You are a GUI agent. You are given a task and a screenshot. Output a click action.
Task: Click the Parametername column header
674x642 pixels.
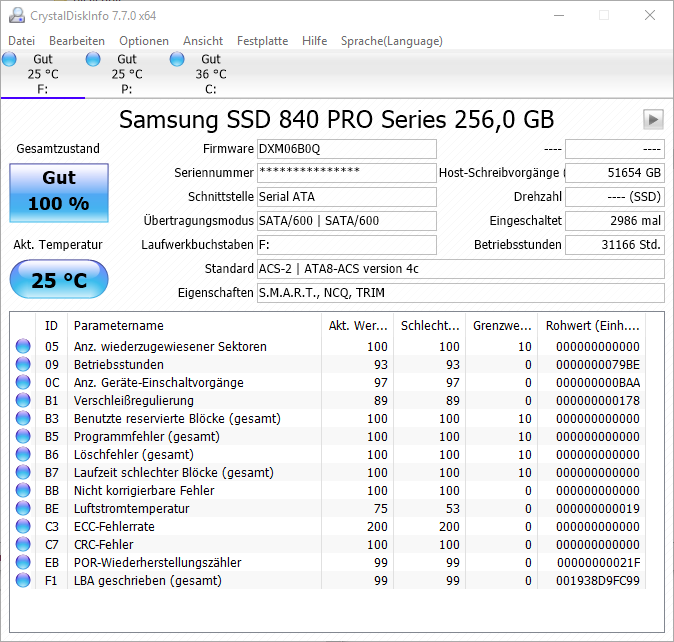[194, 326]
